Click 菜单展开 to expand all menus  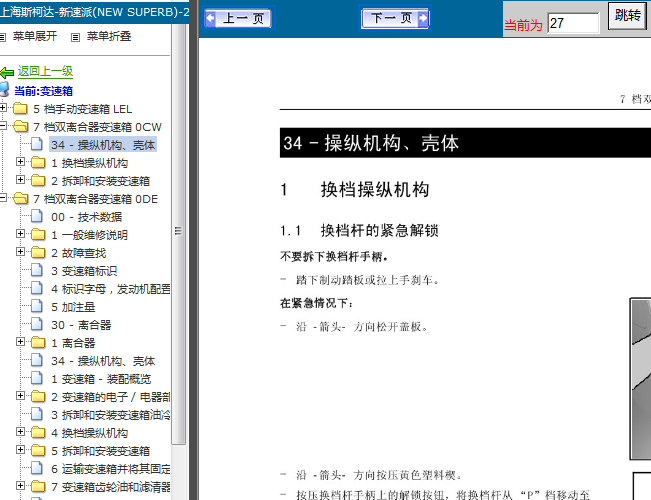click(x=34, y=37)
